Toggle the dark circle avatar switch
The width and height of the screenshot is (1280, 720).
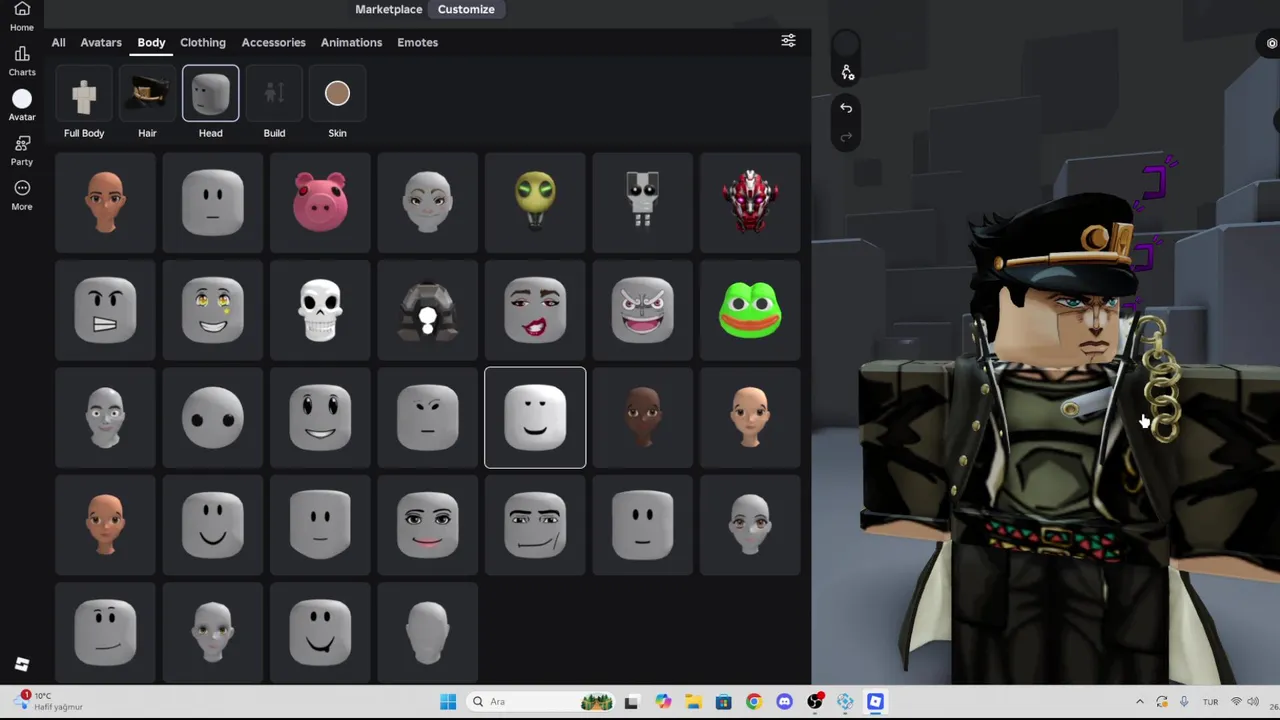coord(846,44)
